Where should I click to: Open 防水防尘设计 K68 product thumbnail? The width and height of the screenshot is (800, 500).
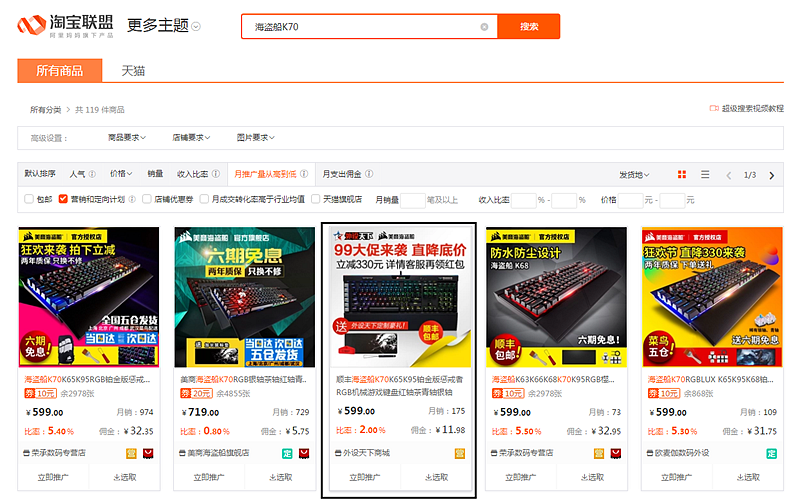[x=556, y=297]
